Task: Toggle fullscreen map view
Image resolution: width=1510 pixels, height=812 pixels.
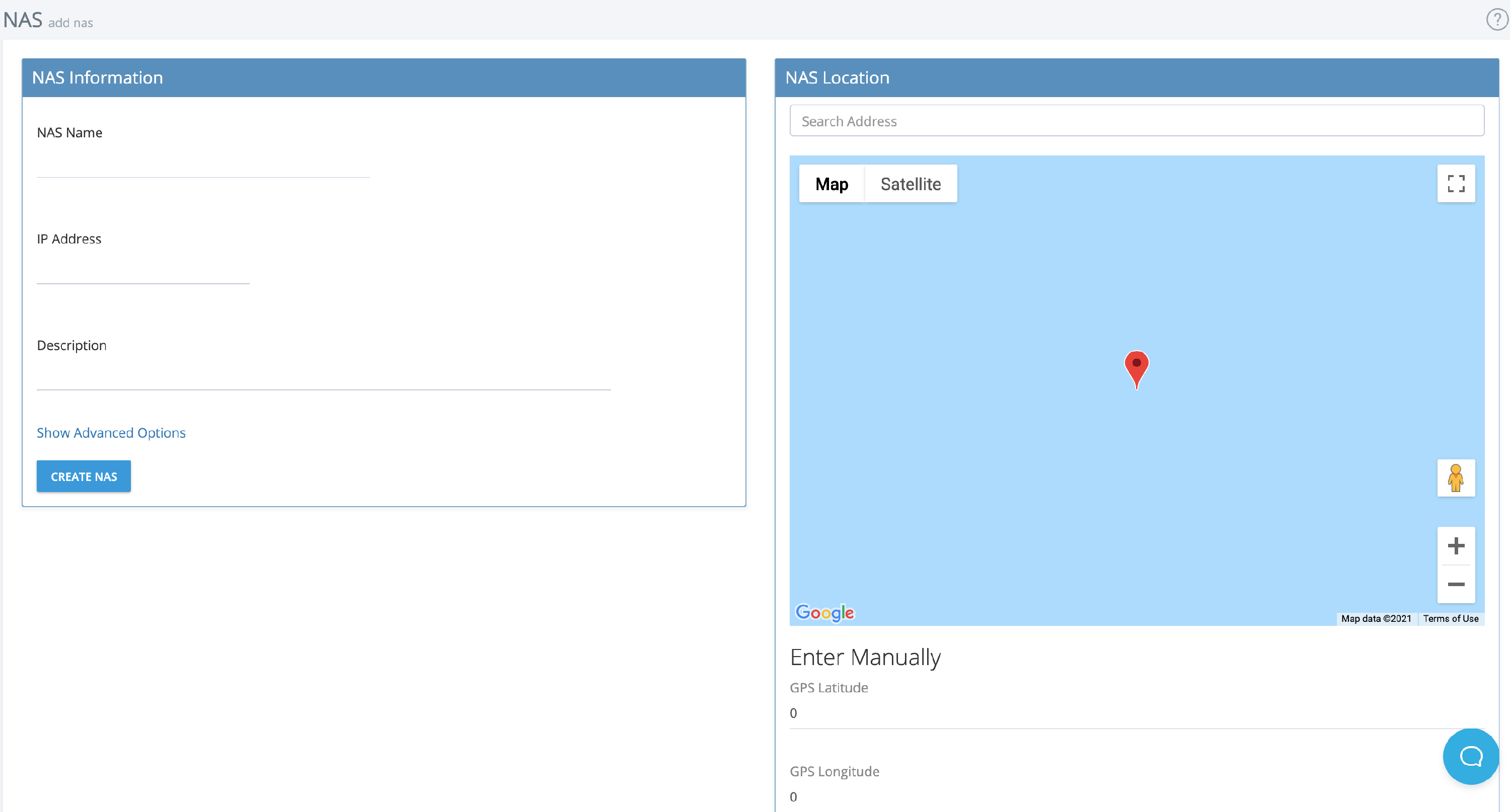Action: point(1456,183)
